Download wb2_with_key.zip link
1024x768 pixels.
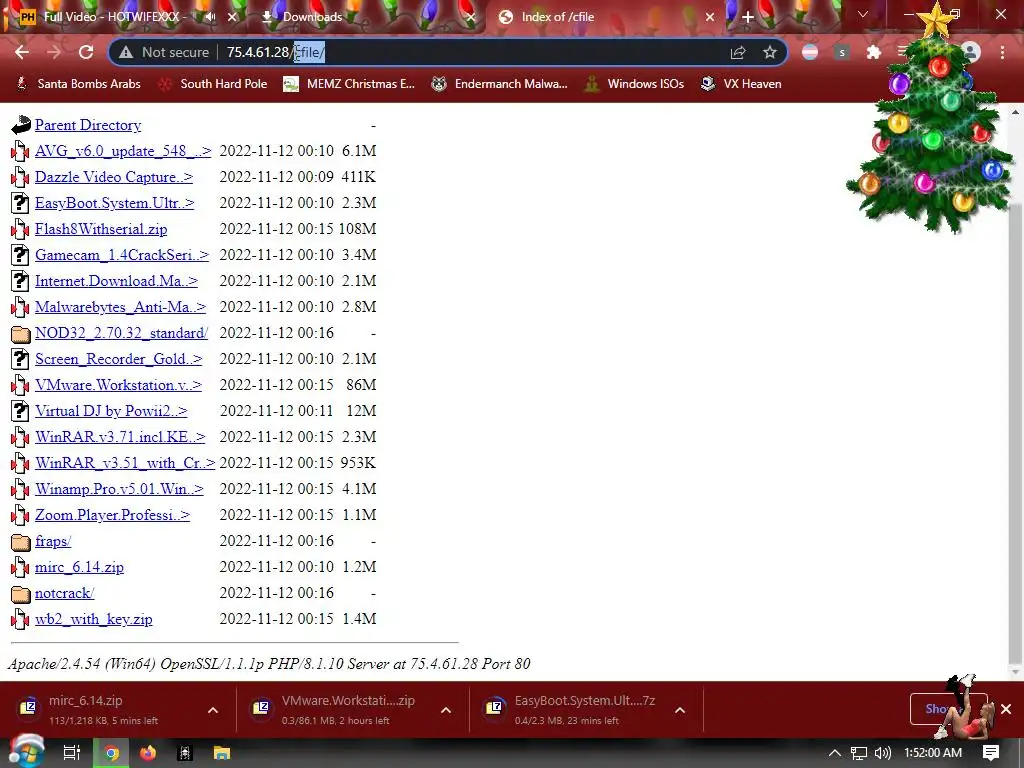(94, 619)
